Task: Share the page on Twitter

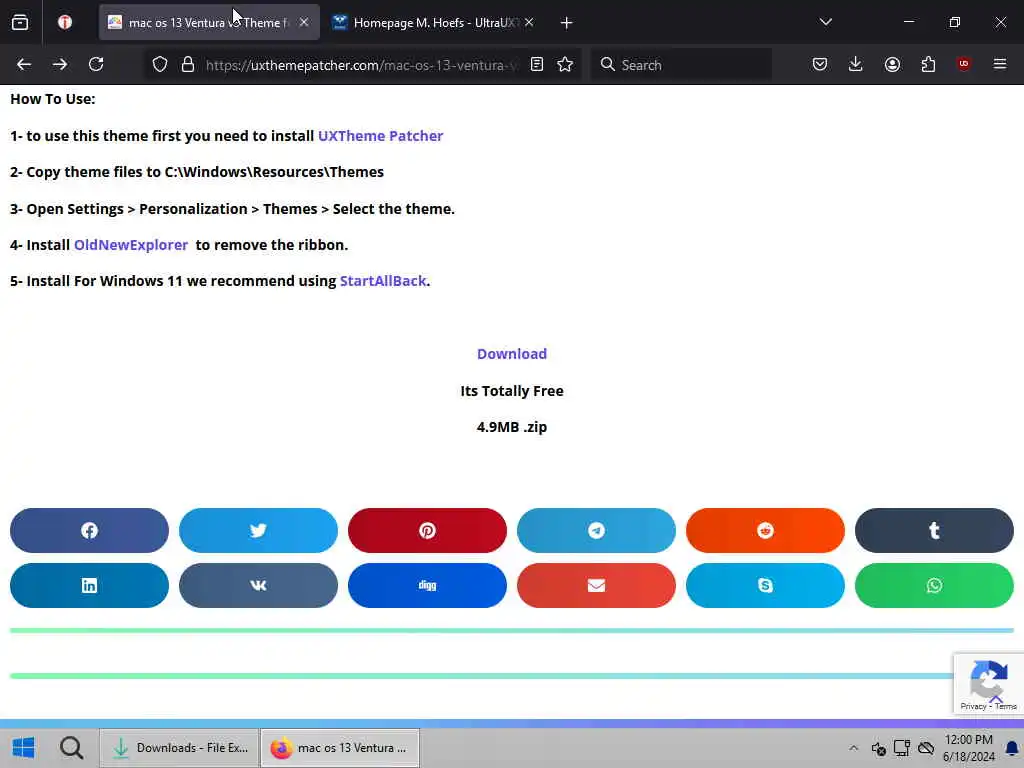Action: [258, 530]
